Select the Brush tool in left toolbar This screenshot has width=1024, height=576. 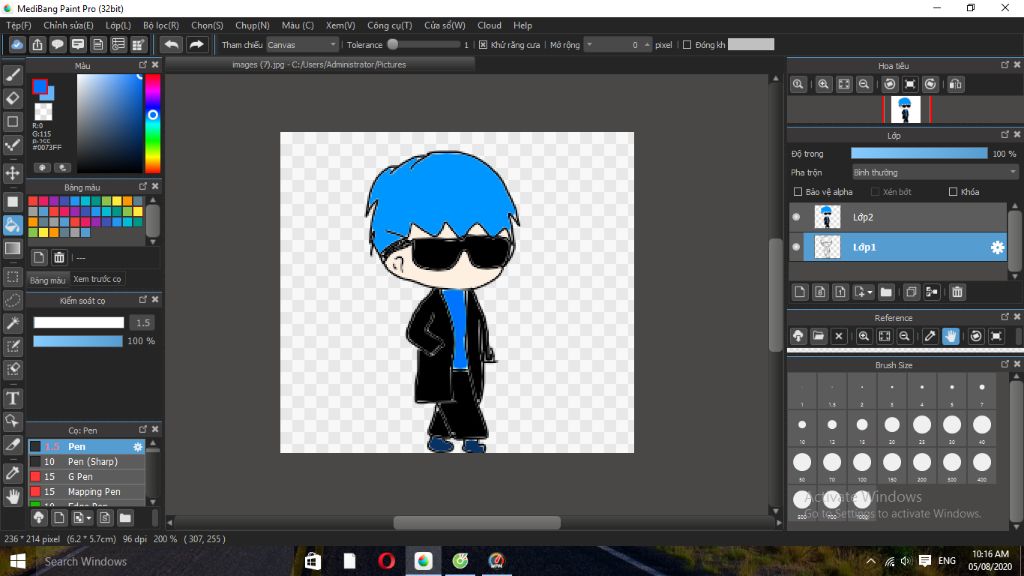pos(12,75)
